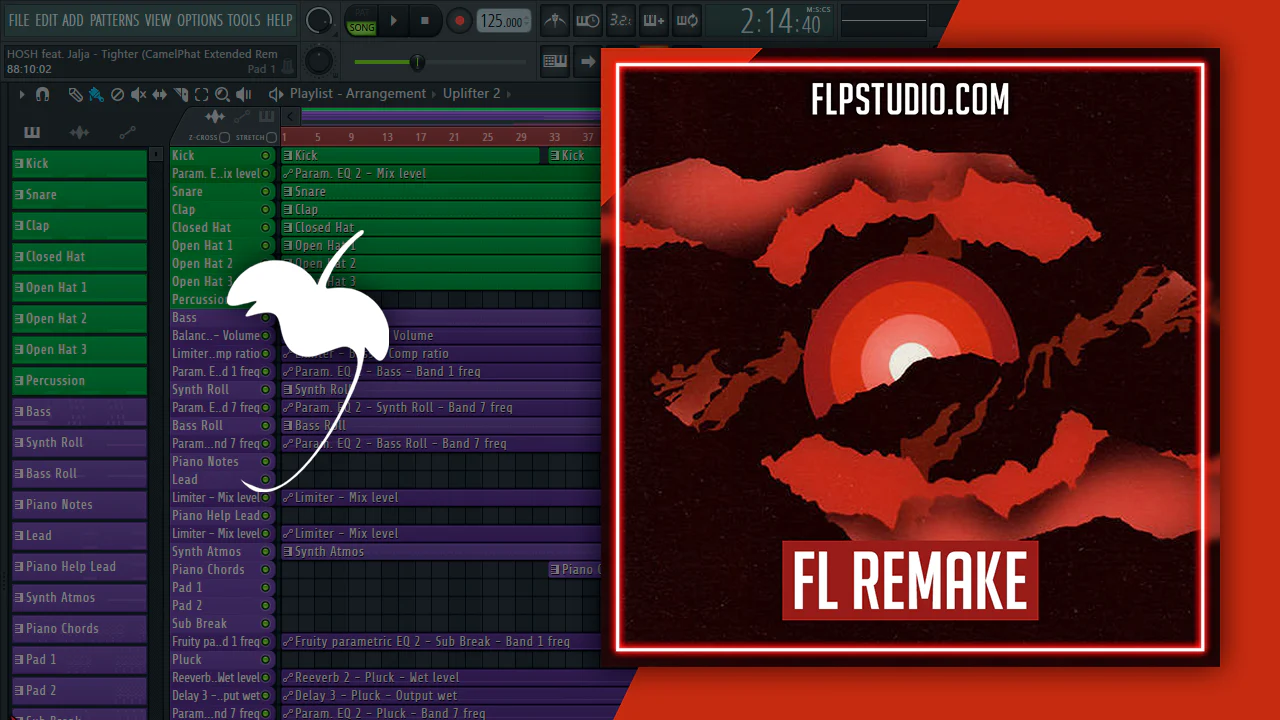Open the playlist options menu arrow
Viewport: 1280px width, 720px height.
[x=22, y=94]
